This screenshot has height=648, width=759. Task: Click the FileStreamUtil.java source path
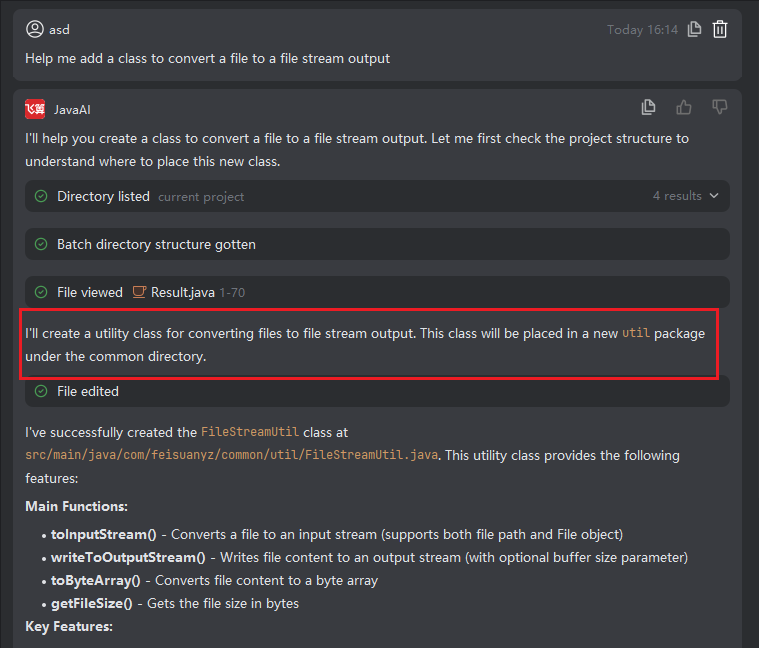(x=233, y=455)
